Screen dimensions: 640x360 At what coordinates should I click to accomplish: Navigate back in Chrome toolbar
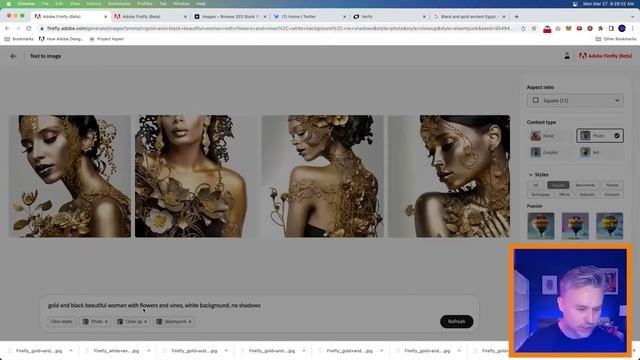point(7,29)
